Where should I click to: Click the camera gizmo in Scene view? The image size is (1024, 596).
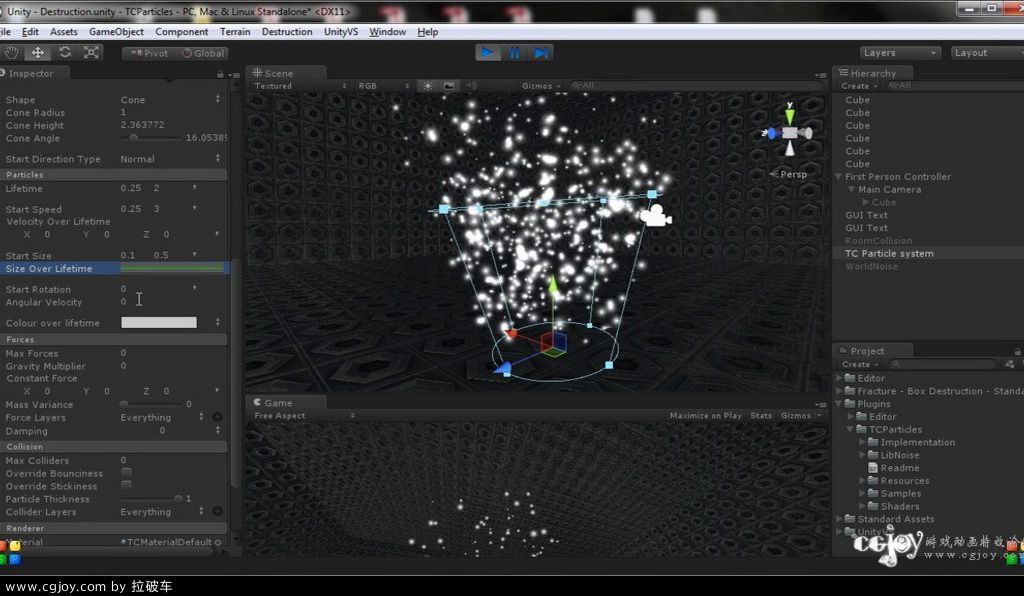654,215
